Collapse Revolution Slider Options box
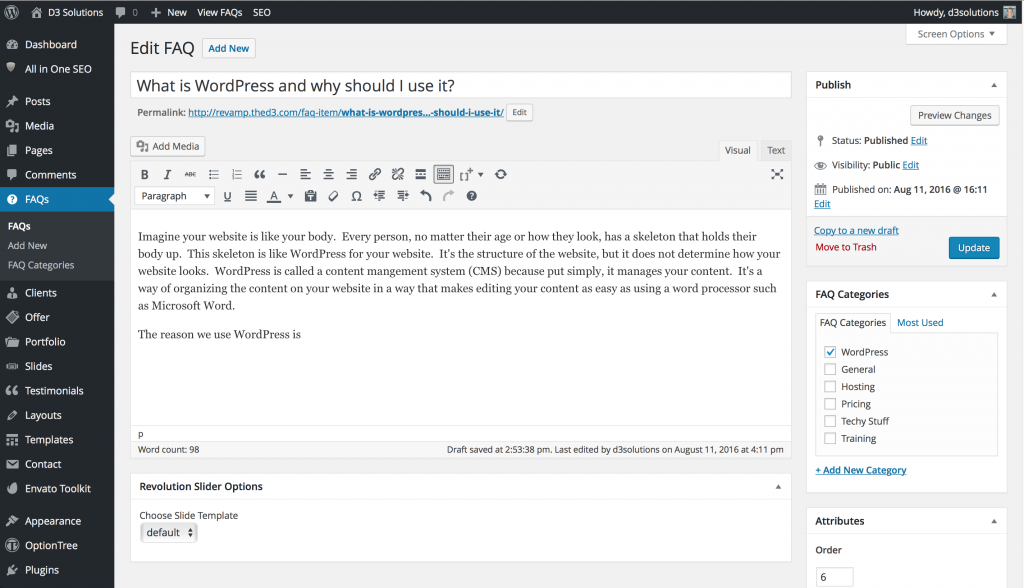Screen dimensions: 1024x588 tap(778, 487)
